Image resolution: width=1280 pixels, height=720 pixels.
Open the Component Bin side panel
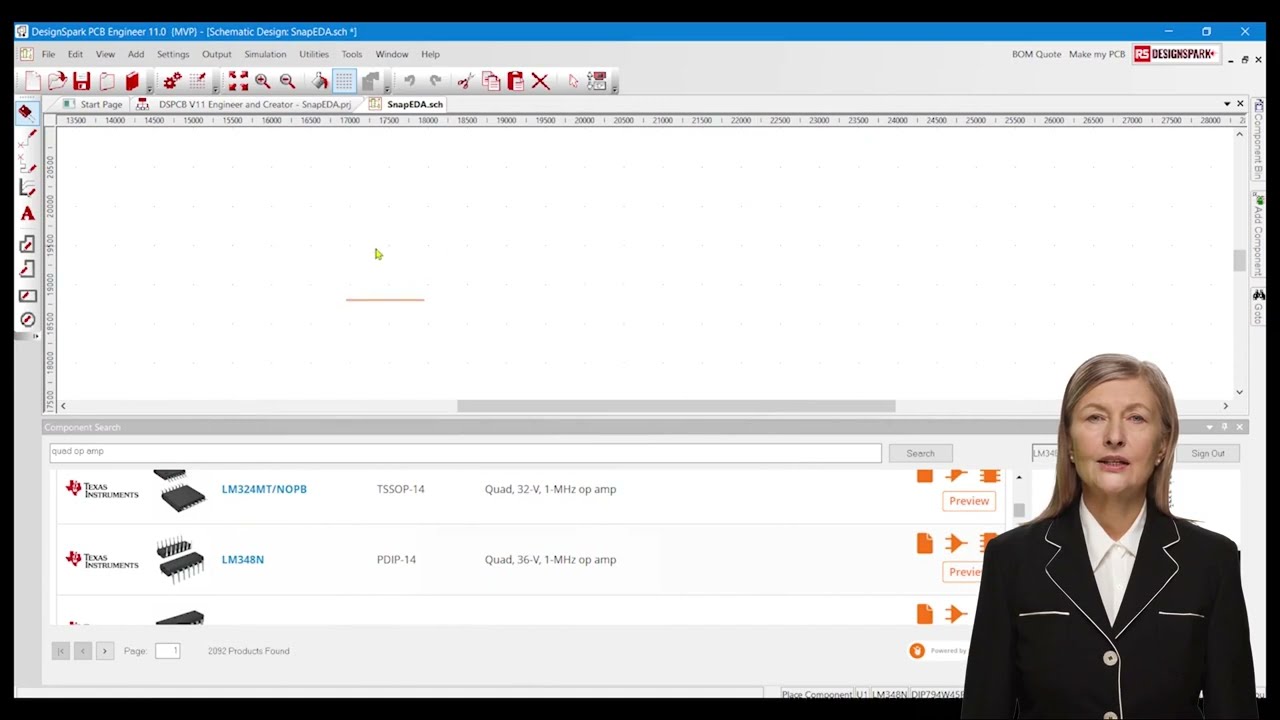(1258, 140)
